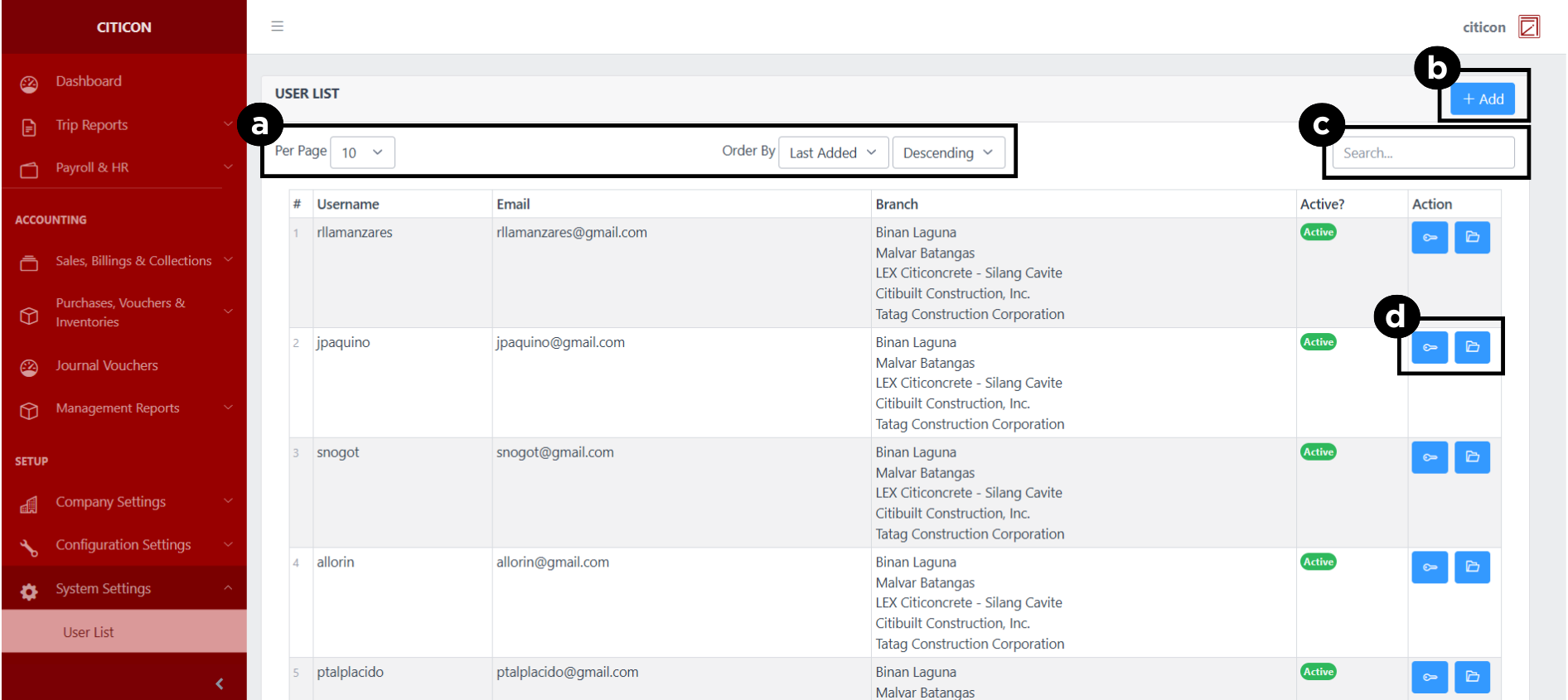Click the CITICON brand link
This screenshot has height=700, width=1568.
click(124, 27)
